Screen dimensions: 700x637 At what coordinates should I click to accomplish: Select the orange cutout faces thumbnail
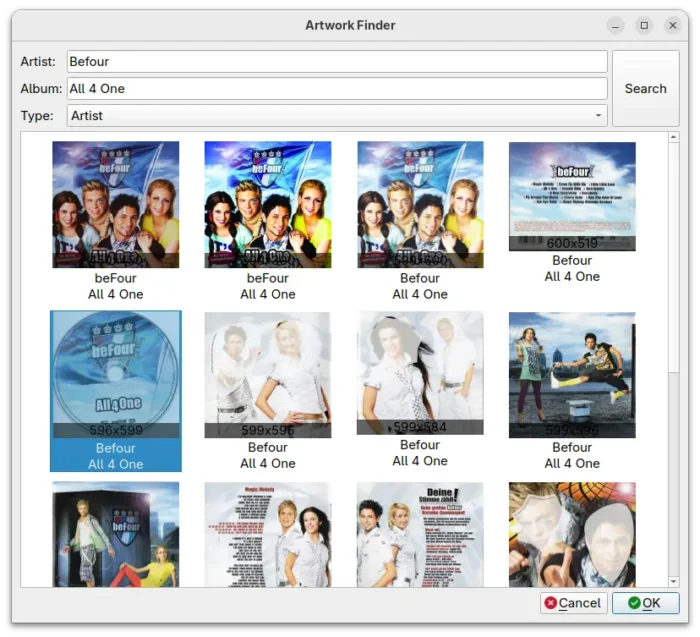572,534
